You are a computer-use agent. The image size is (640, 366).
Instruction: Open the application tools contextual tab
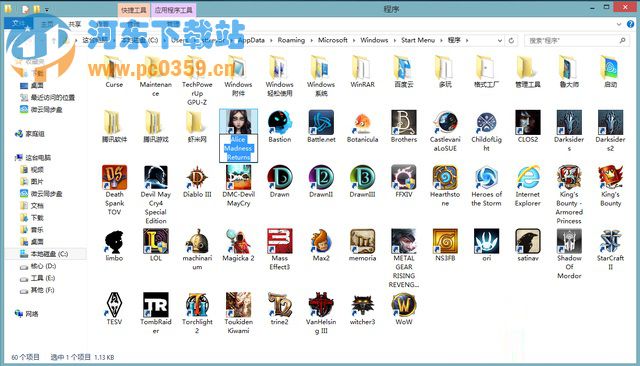click(x=173, y=10)
